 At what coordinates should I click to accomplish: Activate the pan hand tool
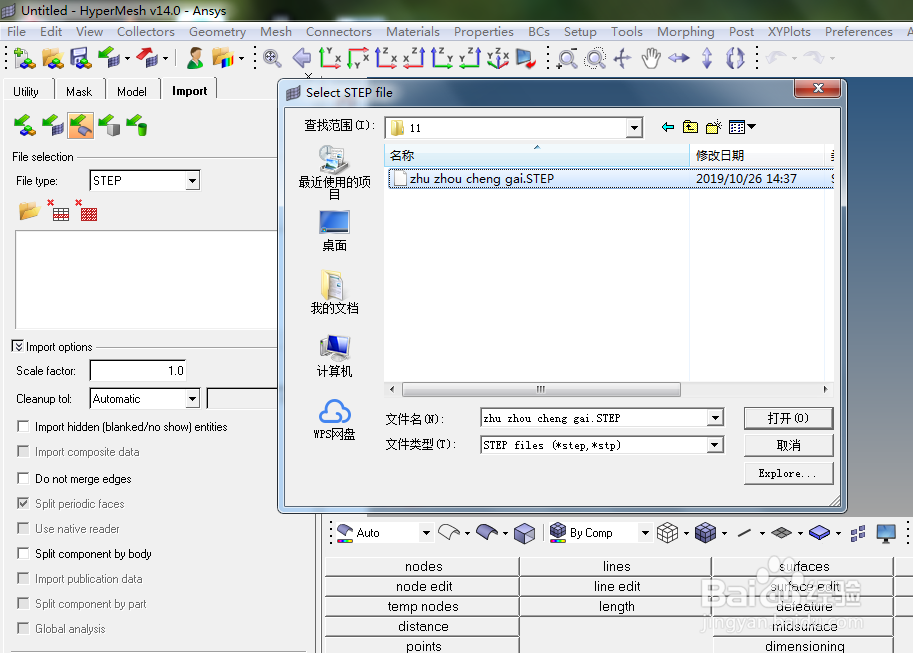650,58
